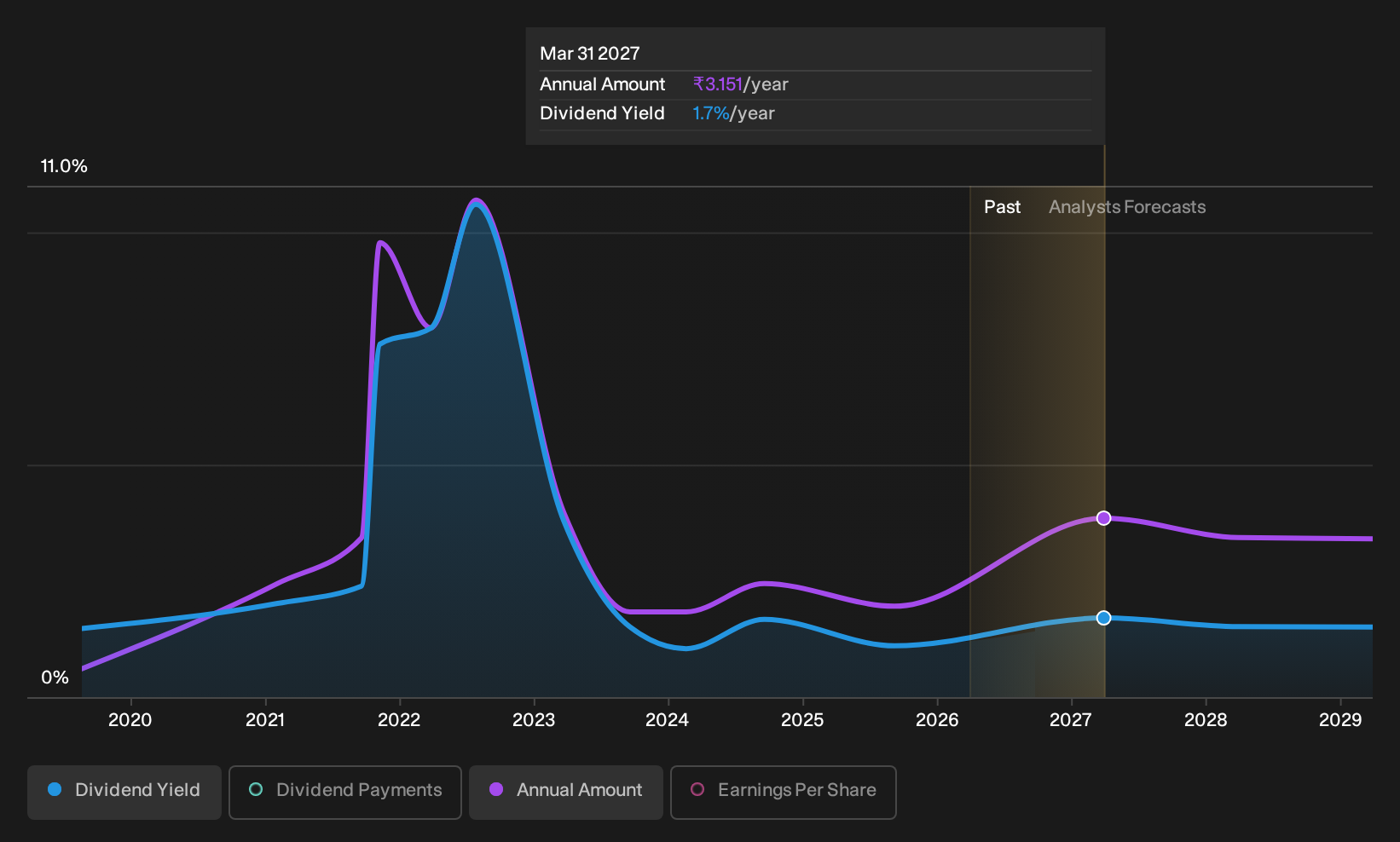The width and height of the screenshot is (1400, 842).
Task: Click the 2025 x-axis year label
Action: click(x=802, y=720)
